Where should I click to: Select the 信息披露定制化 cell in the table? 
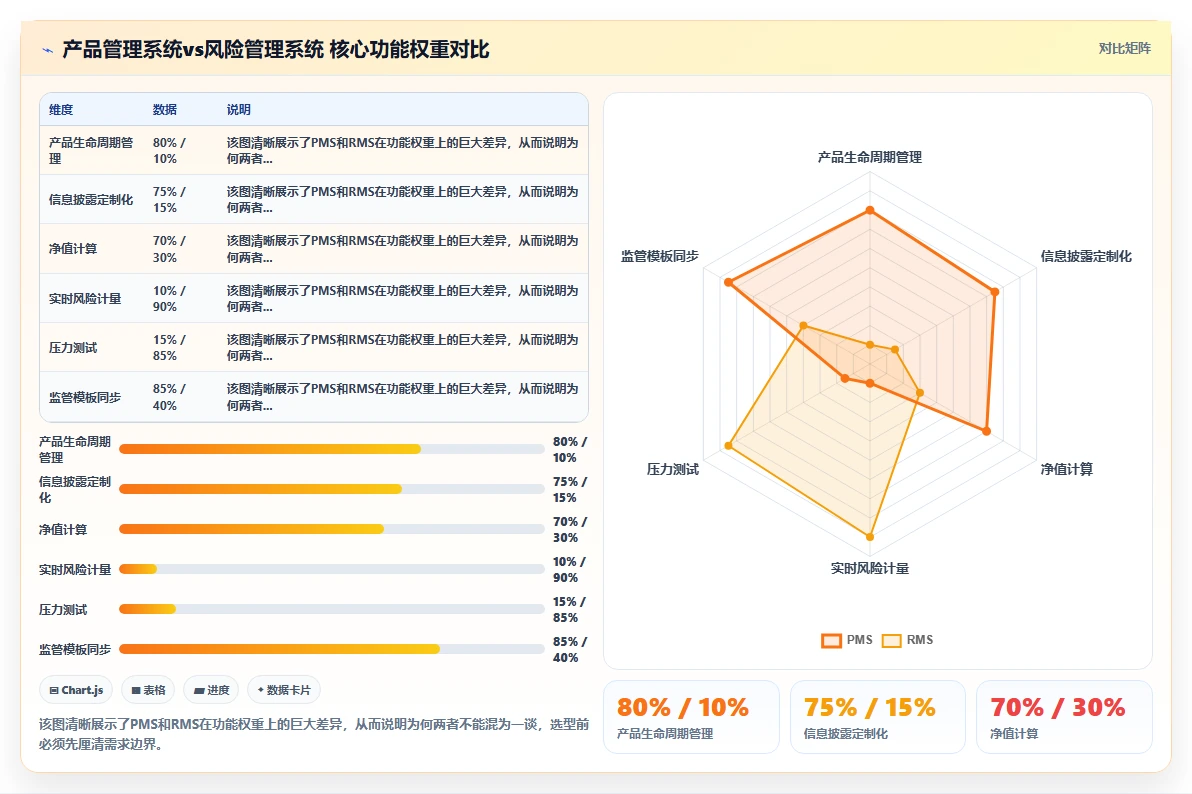coord(90,199)
